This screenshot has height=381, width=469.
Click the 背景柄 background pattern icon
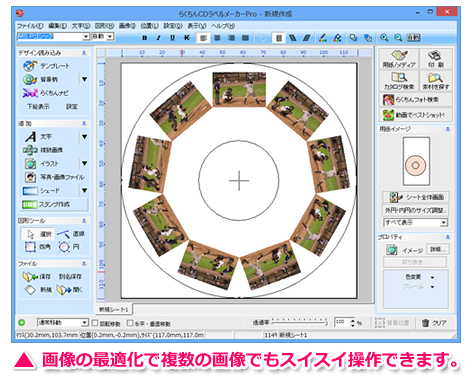tap(30, 79)
